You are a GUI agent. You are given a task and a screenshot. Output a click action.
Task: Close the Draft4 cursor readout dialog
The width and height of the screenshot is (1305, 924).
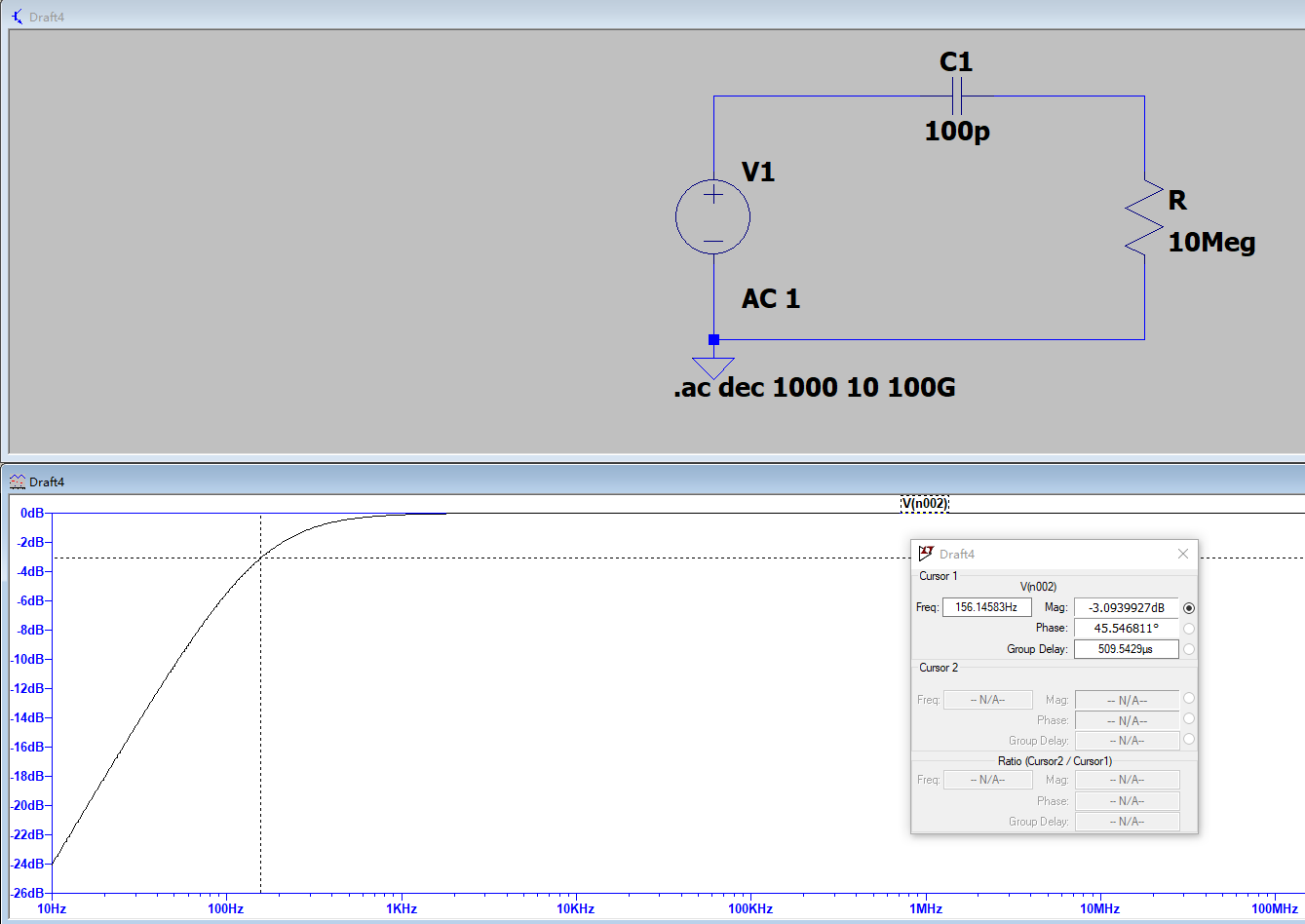[1183, 554]
